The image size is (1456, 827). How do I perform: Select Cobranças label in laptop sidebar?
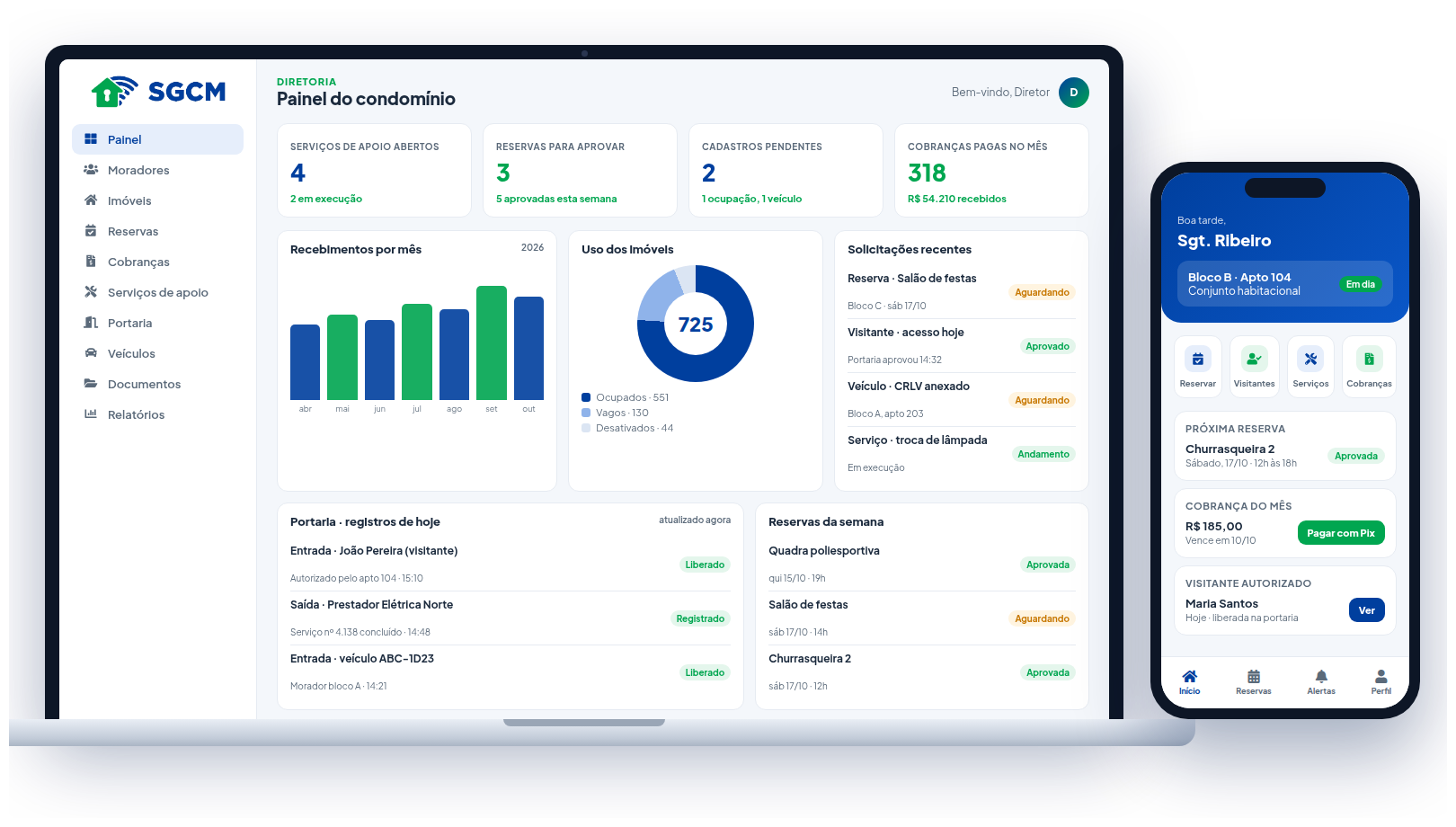point(138,262)
